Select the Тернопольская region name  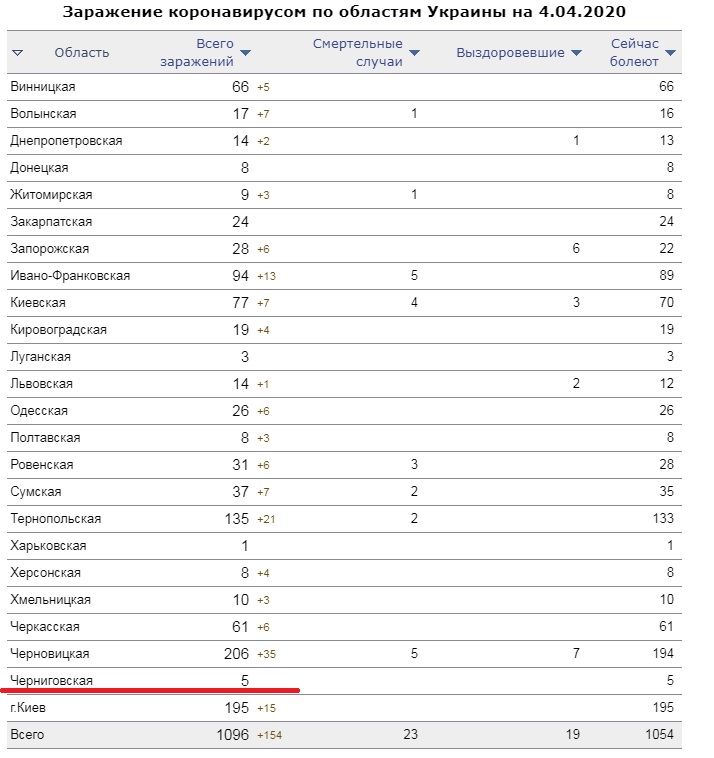click(x=55, y=519)
